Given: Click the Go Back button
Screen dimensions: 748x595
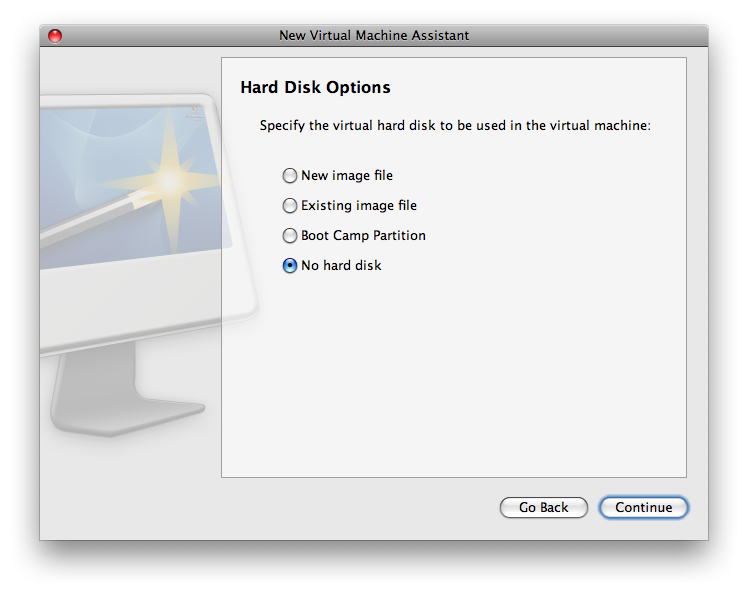Looking at the screenshot, I should [x=543, y=507].
